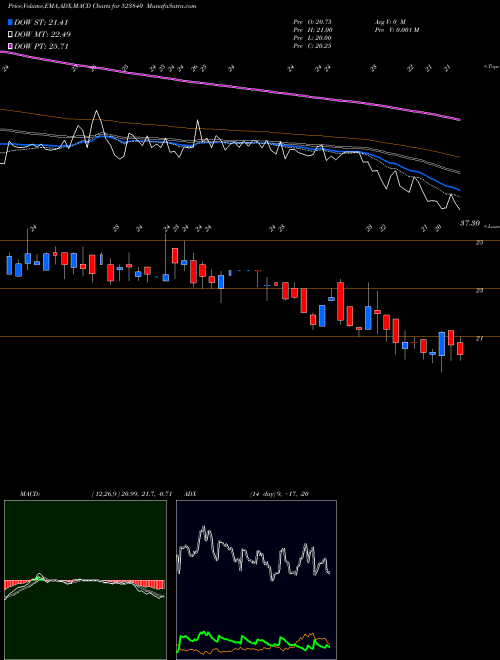
Task: Click the MACD parameters '(12,26,9) 20.99, 21.7, -0.71'
Action: pyautogui.click(x=132, y=494)
